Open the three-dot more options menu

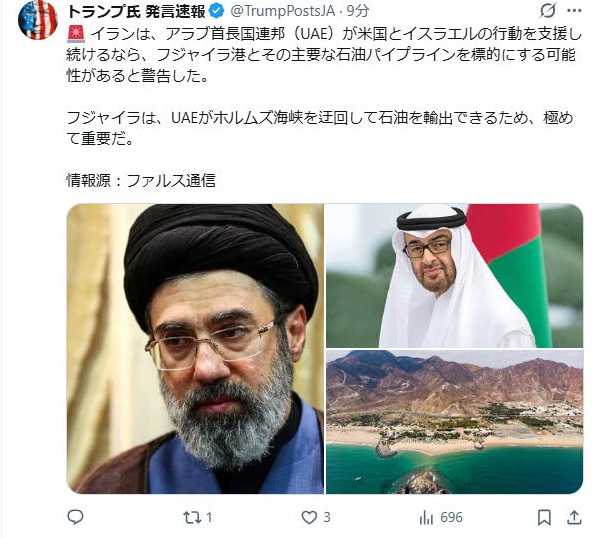click(x=574, y=11)
